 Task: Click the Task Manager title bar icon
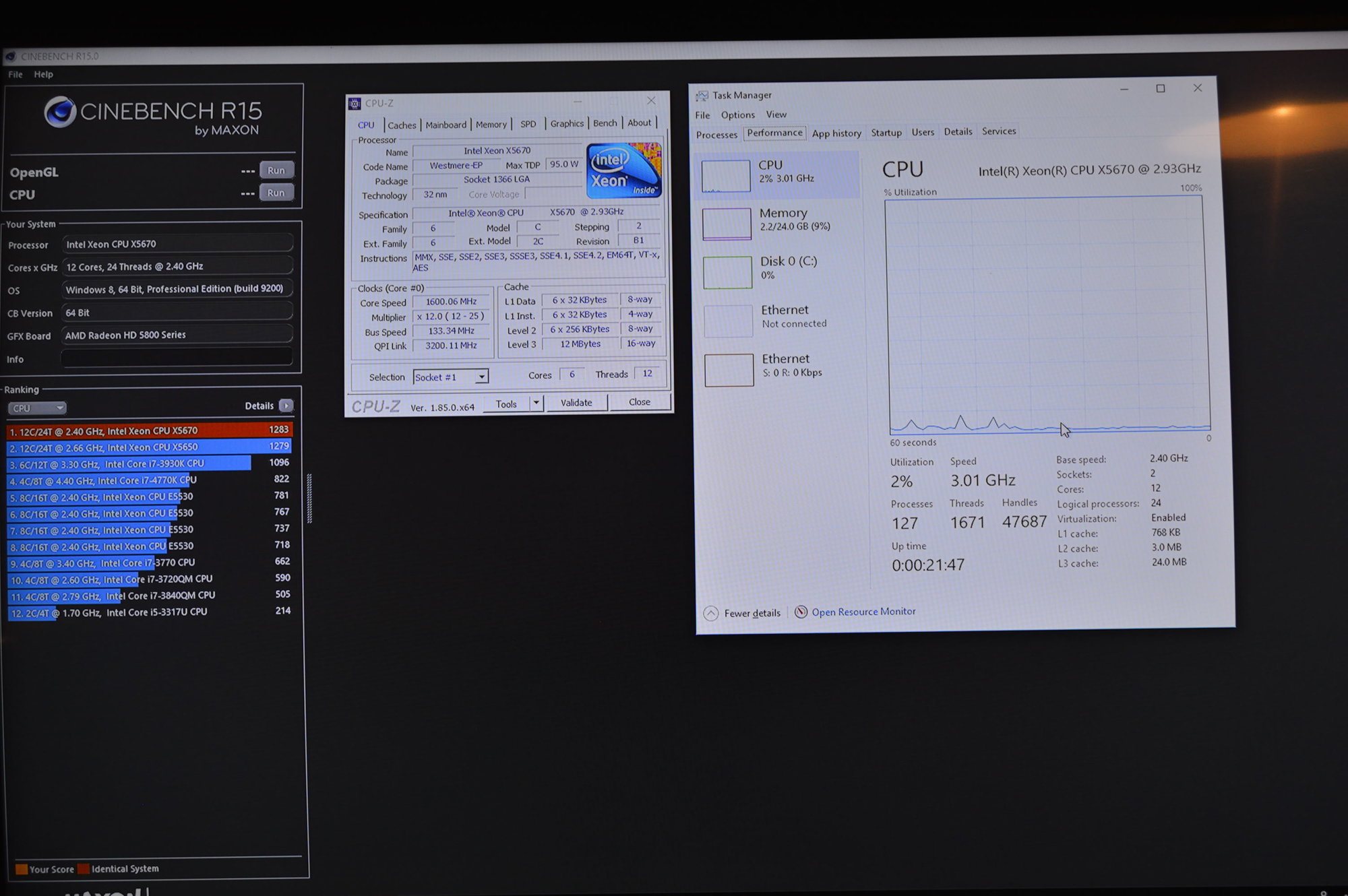click(702, 96)
